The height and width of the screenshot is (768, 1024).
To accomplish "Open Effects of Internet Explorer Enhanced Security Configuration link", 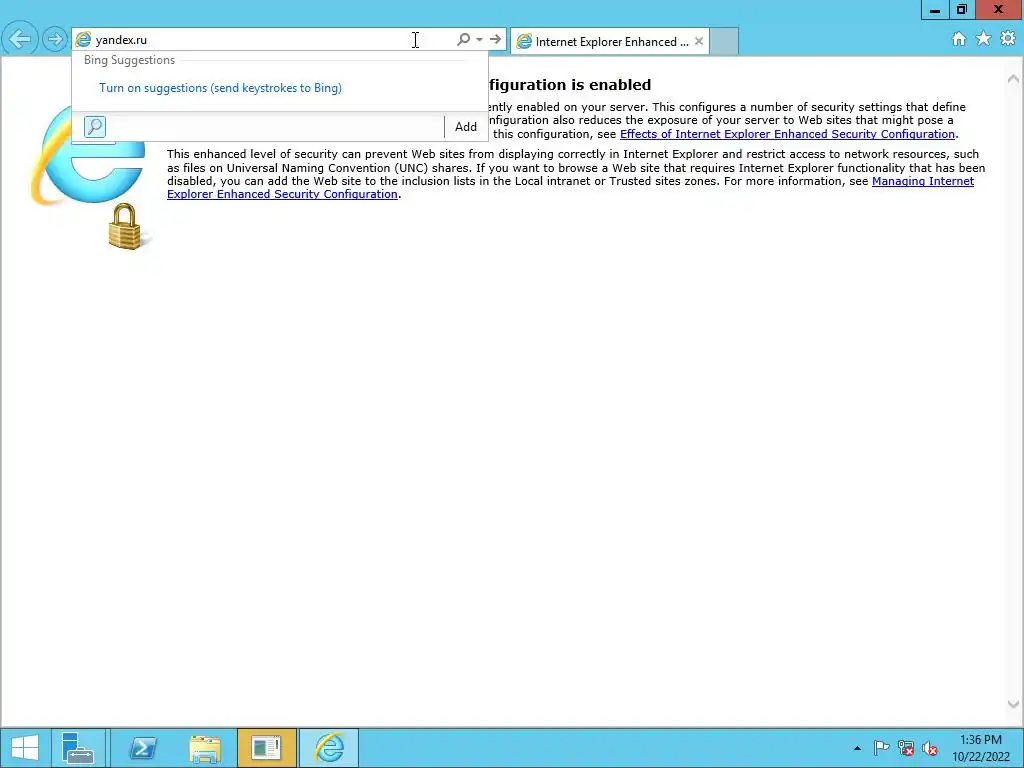I will 787,134.
